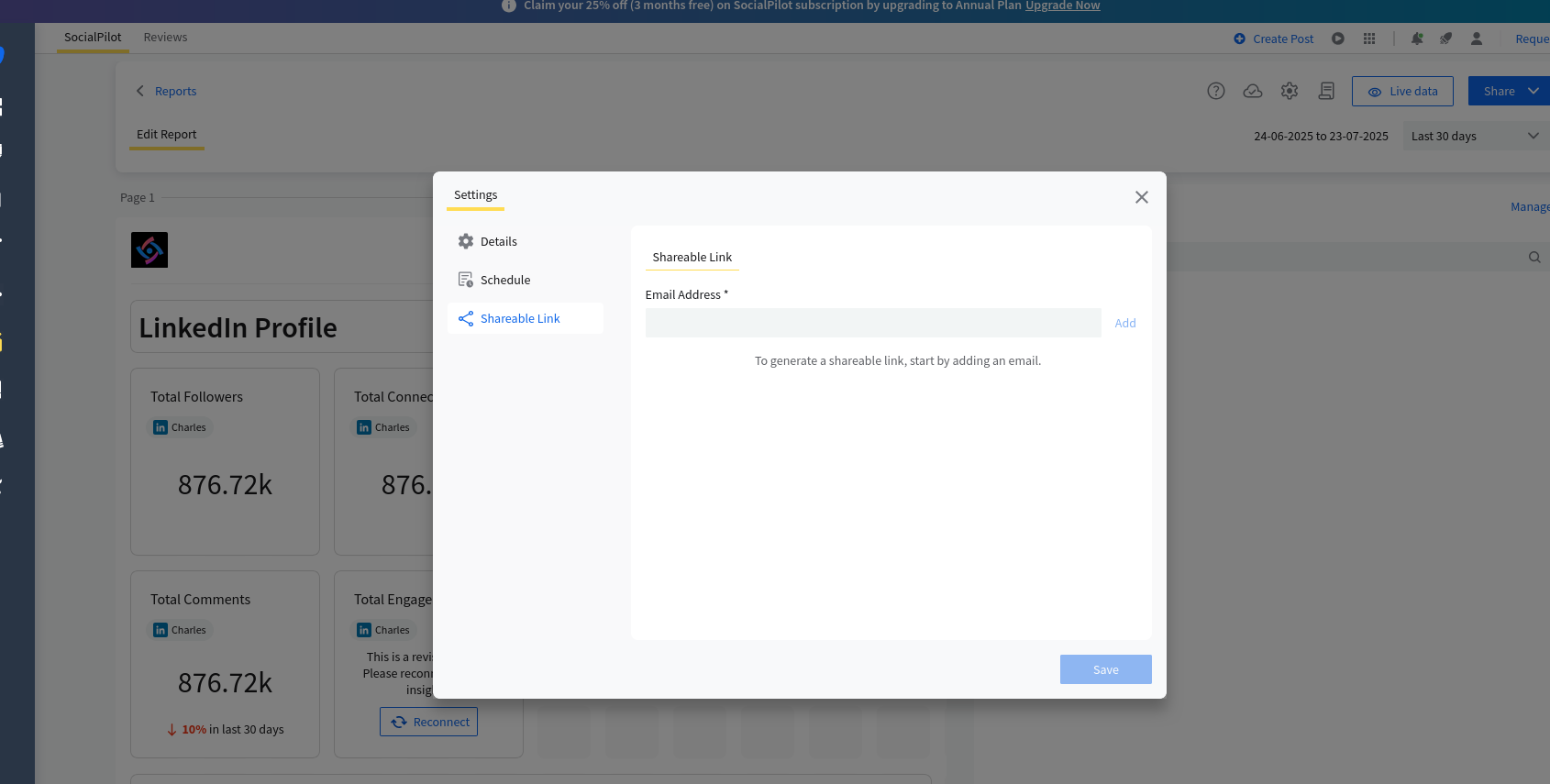1550x784 pixels.
Task: Click the search magnifier icon
Action: (1534, 258)
